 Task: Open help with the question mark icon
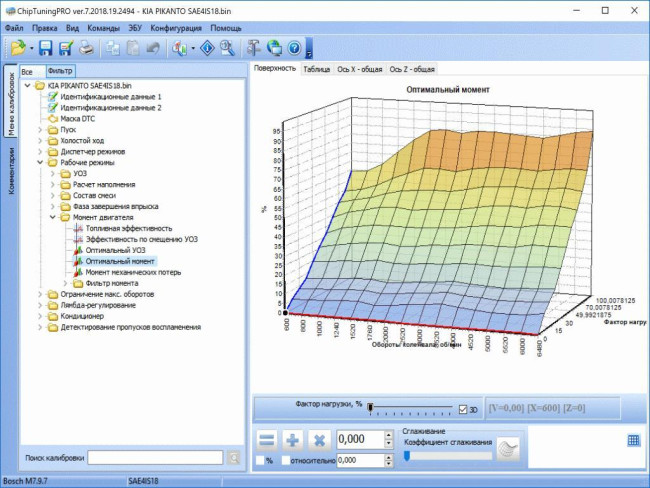294,48
